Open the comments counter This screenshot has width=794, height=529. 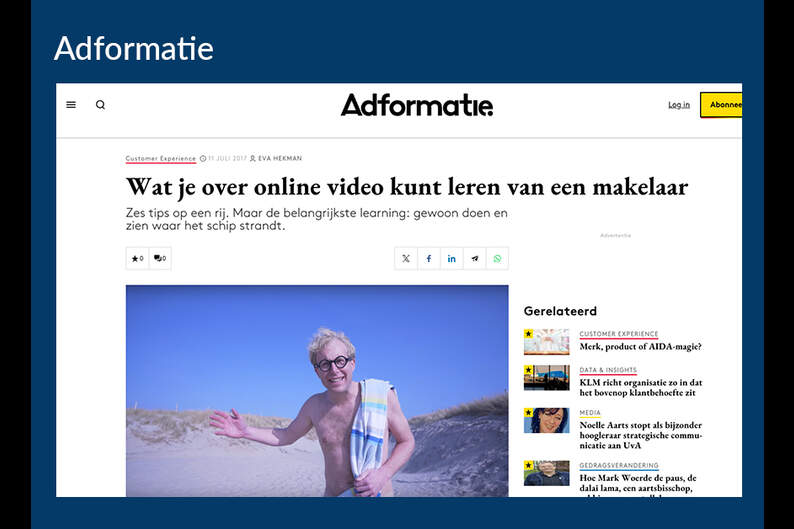coord(160,259)
